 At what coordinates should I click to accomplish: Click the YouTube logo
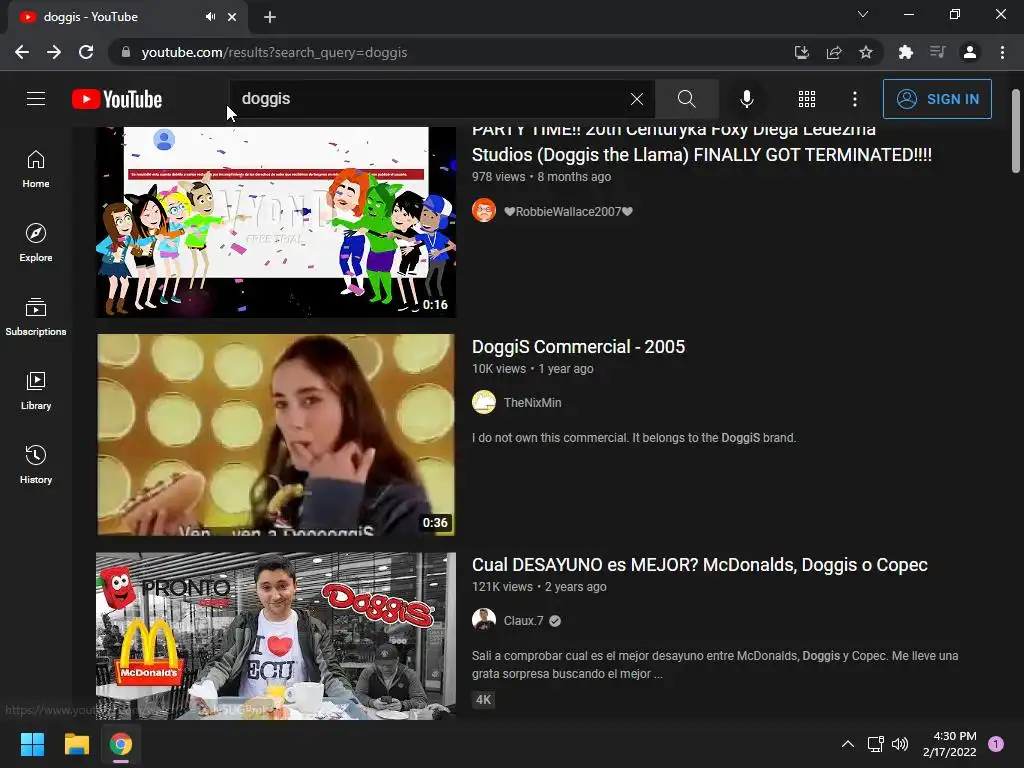tap(117, 99)
